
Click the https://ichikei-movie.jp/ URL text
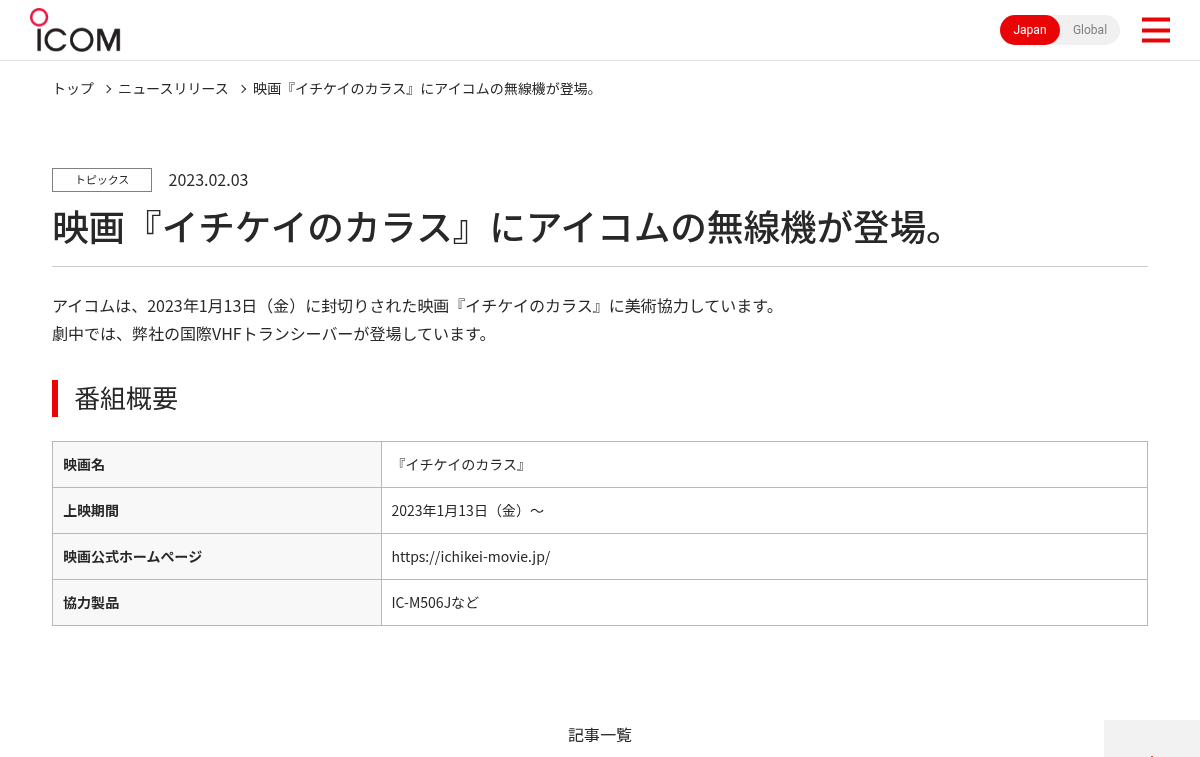coord(470,557)
